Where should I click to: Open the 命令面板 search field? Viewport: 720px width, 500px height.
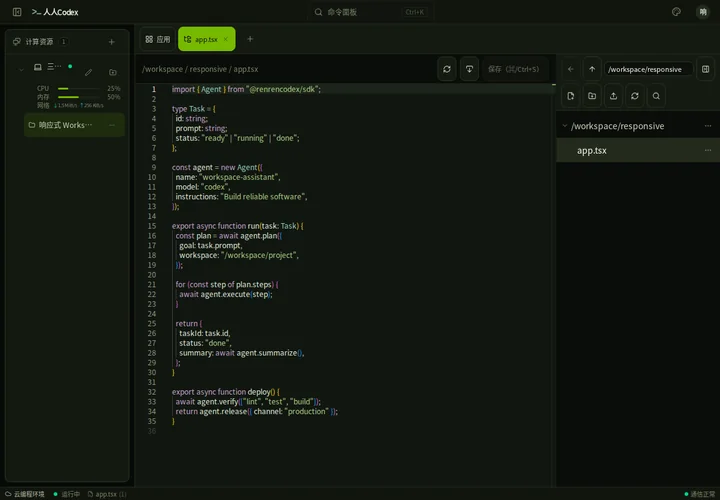(x=370, y=12)
